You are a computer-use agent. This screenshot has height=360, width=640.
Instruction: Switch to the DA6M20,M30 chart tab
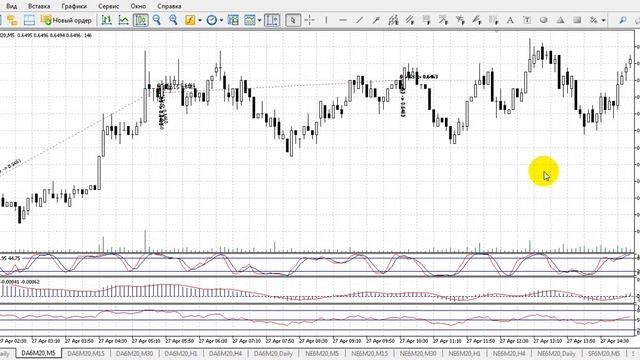[x=134, y=353]
